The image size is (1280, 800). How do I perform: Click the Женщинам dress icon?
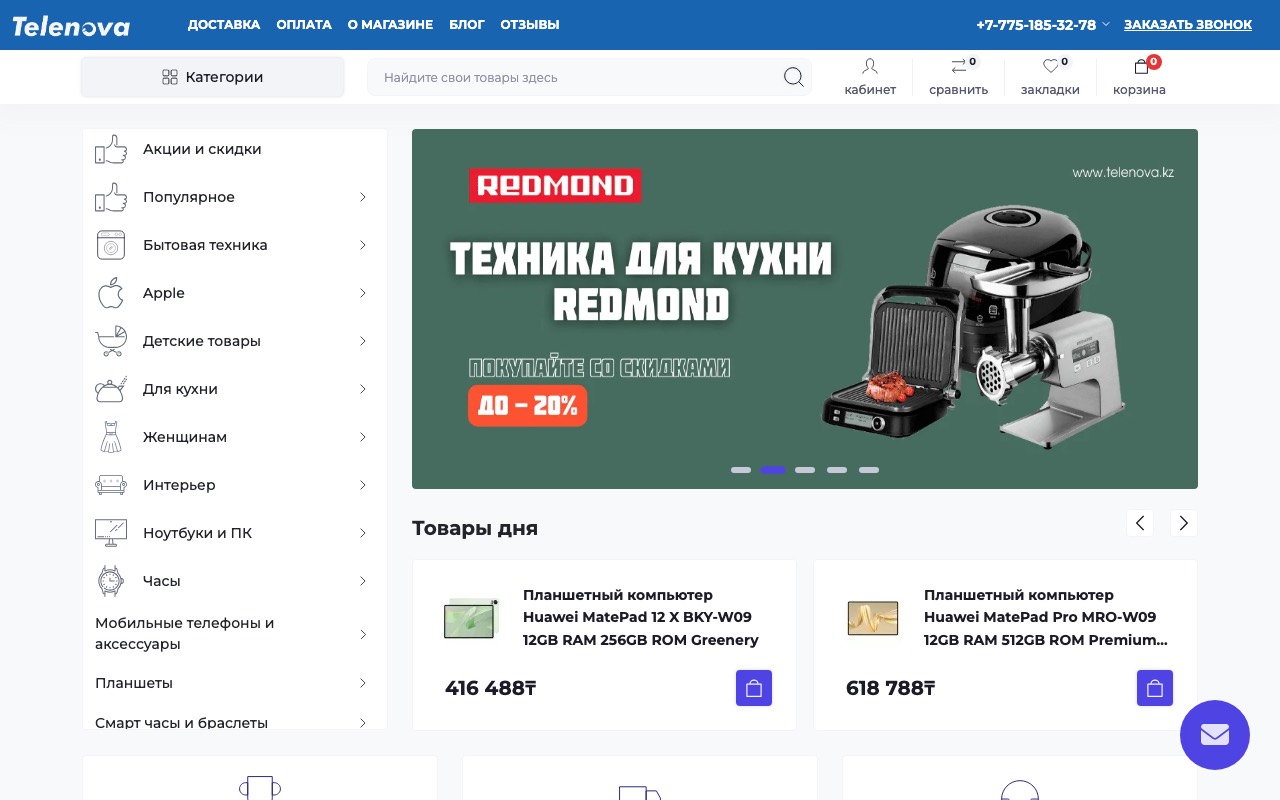tap(111, 437)
